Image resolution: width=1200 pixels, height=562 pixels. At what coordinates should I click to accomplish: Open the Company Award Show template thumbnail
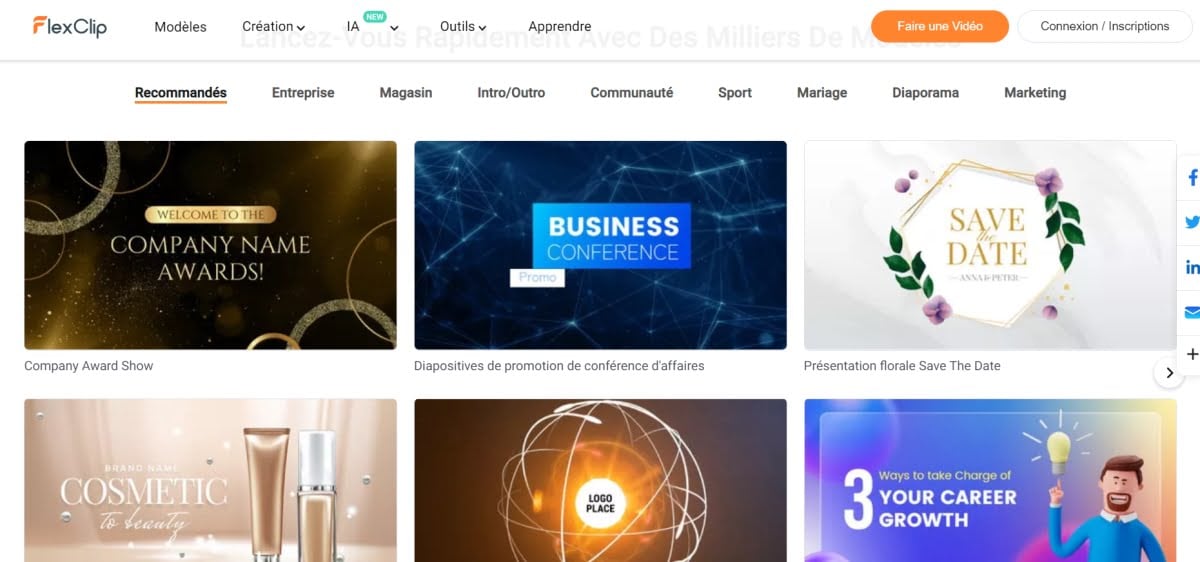(x=210, y=245)
